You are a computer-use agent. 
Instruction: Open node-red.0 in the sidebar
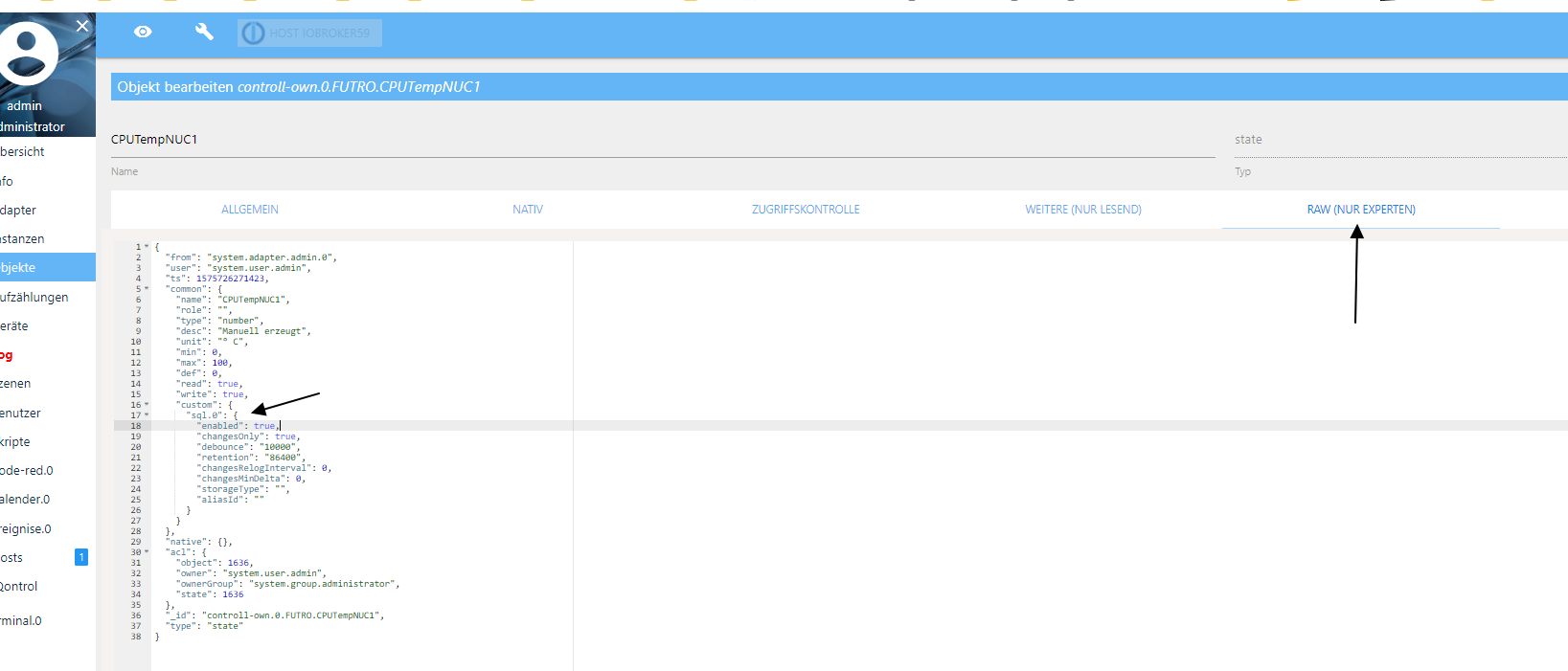pyautogui.click(x=48, y=470)
